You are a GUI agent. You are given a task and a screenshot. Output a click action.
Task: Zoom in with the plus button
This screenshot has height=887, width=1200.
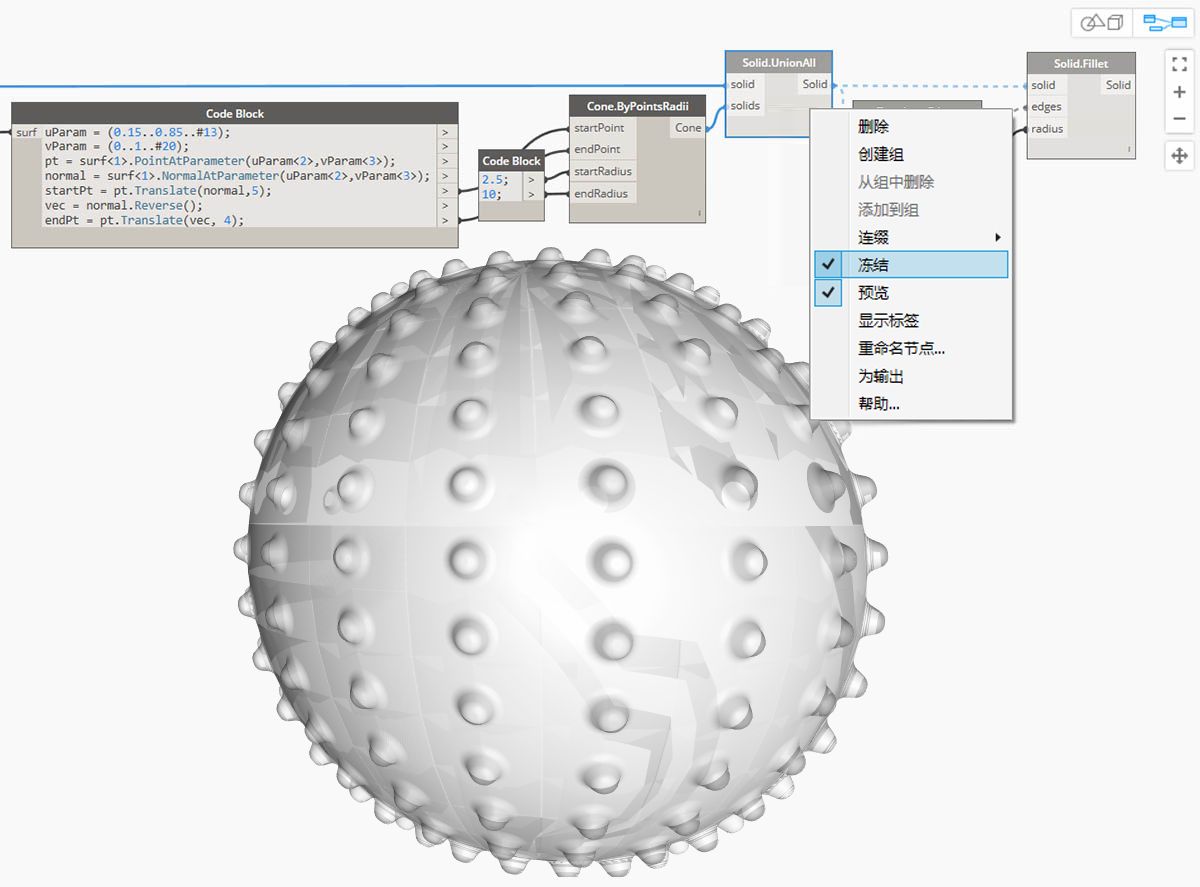pos(1179,92)
